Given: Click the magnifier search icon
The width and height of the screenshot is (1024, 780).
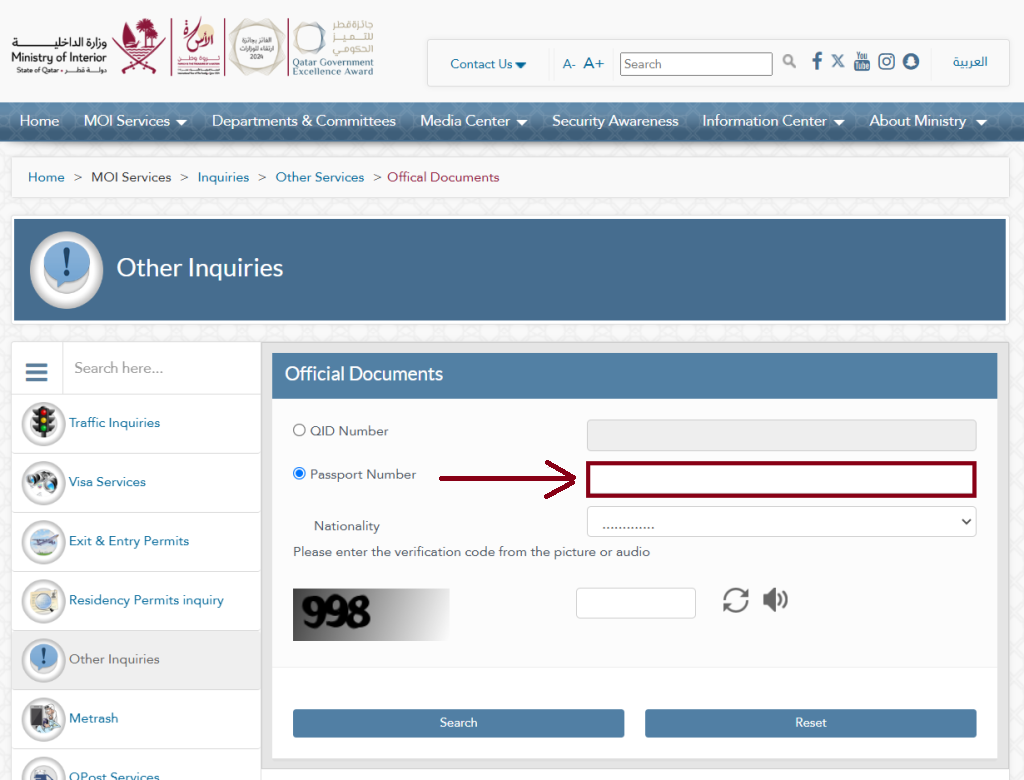Looking at the screenshot, I should [x=789, y=62].
